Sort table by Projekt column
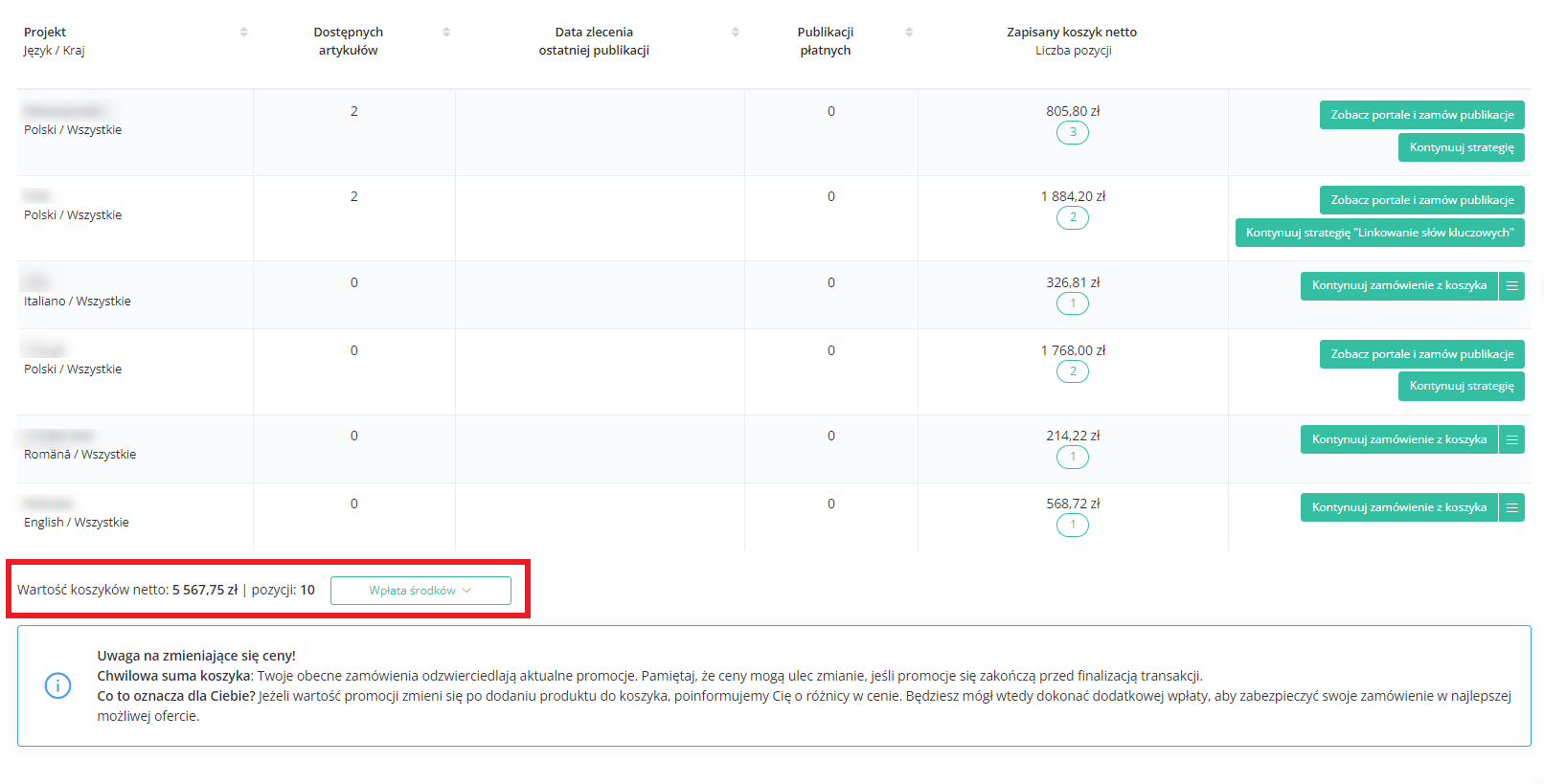Screen dimensions: 1544x784 click(243, 33)
